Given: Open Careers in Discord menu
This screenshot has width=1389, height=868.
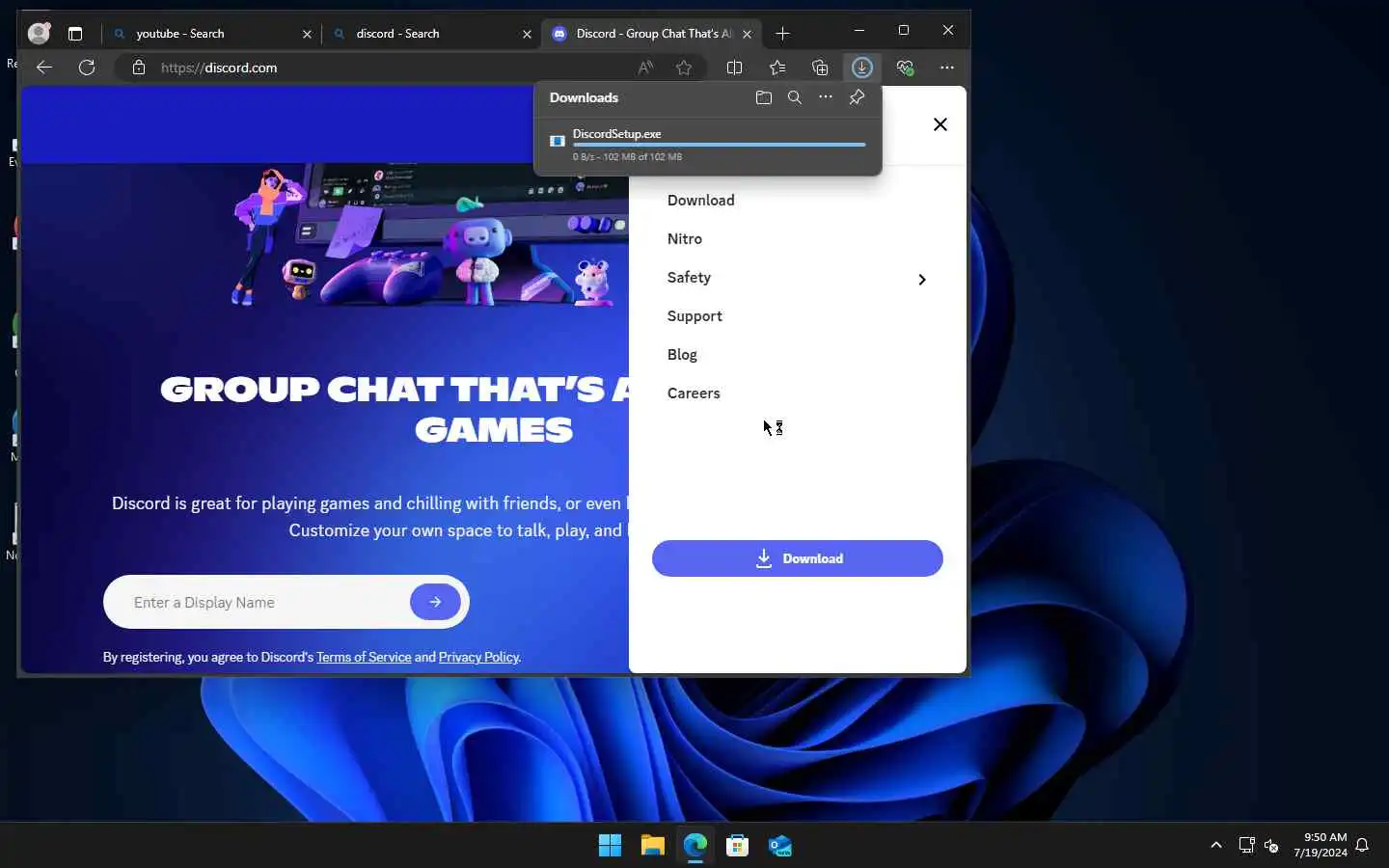Looking at the screenshot, I should (x=694, y=393).
